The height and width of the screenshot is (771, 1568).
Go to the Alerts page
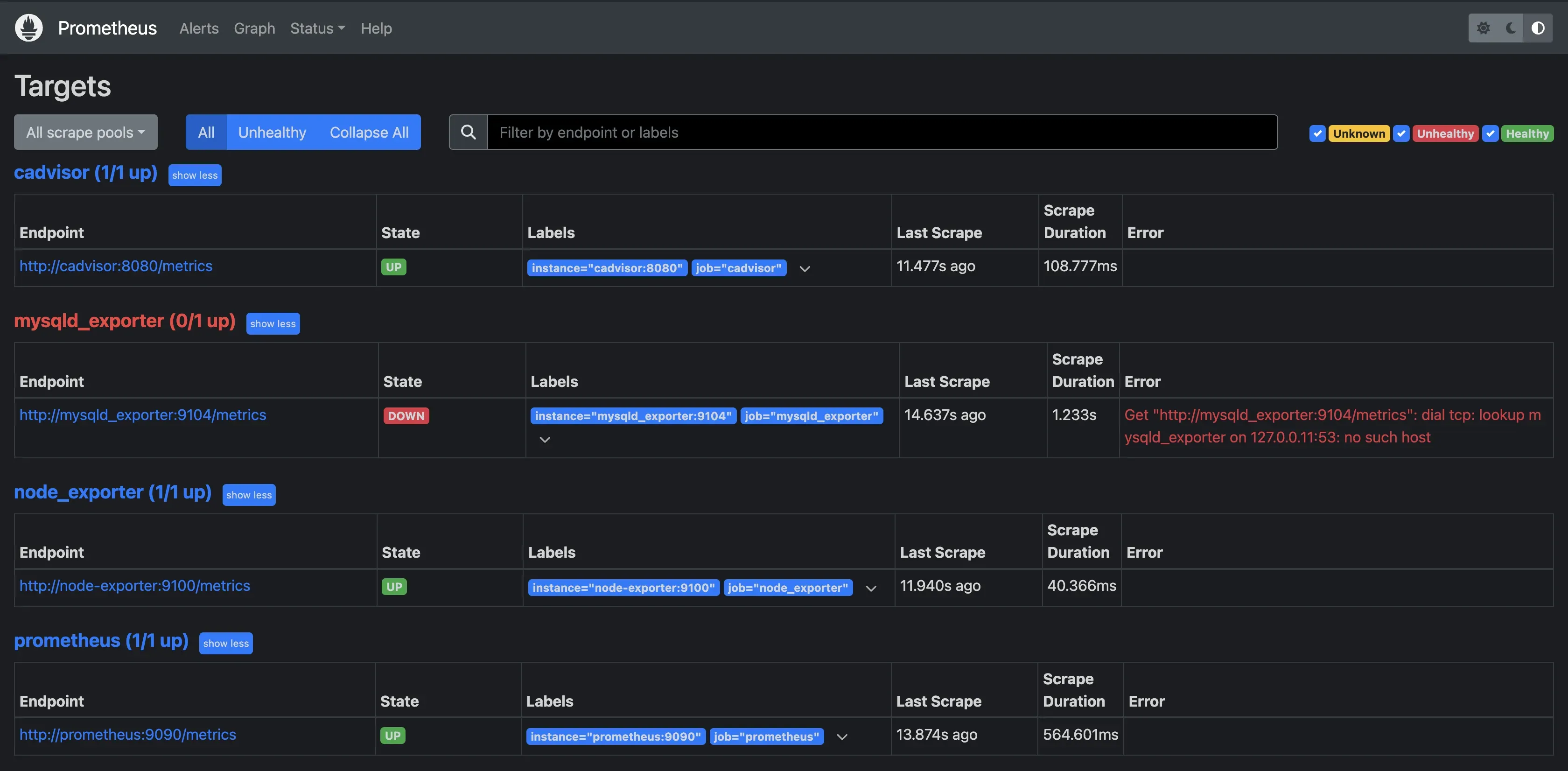coord(198,28)
